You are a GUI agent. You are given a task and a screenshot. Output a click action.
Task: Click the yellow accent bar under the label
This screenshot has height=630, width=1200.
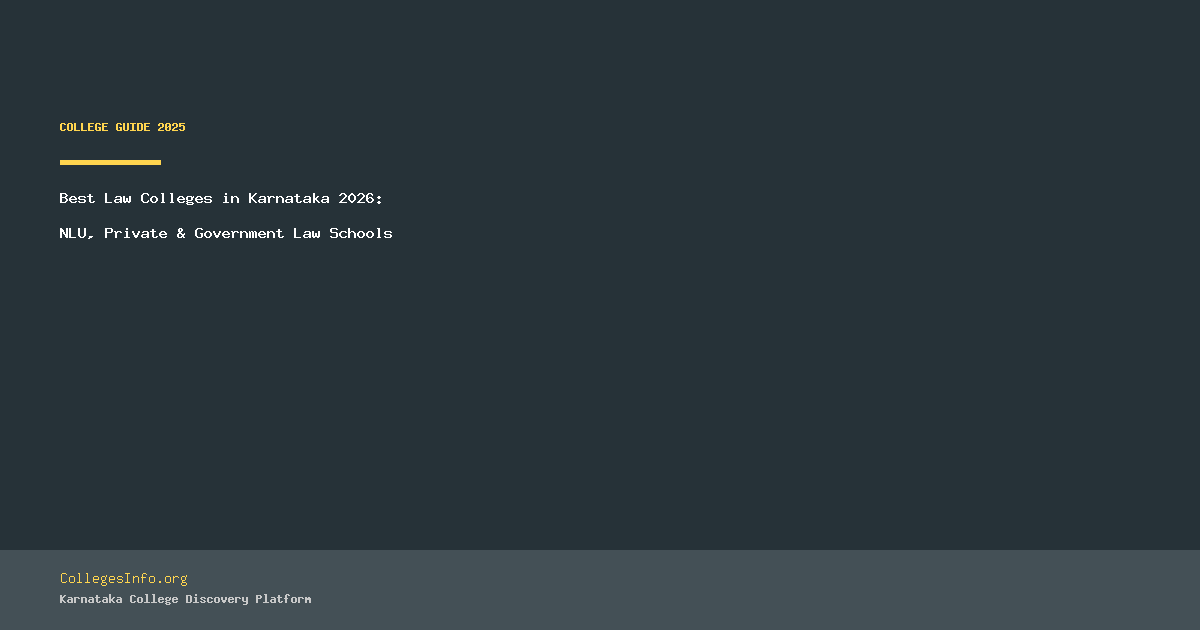(110, 162)
